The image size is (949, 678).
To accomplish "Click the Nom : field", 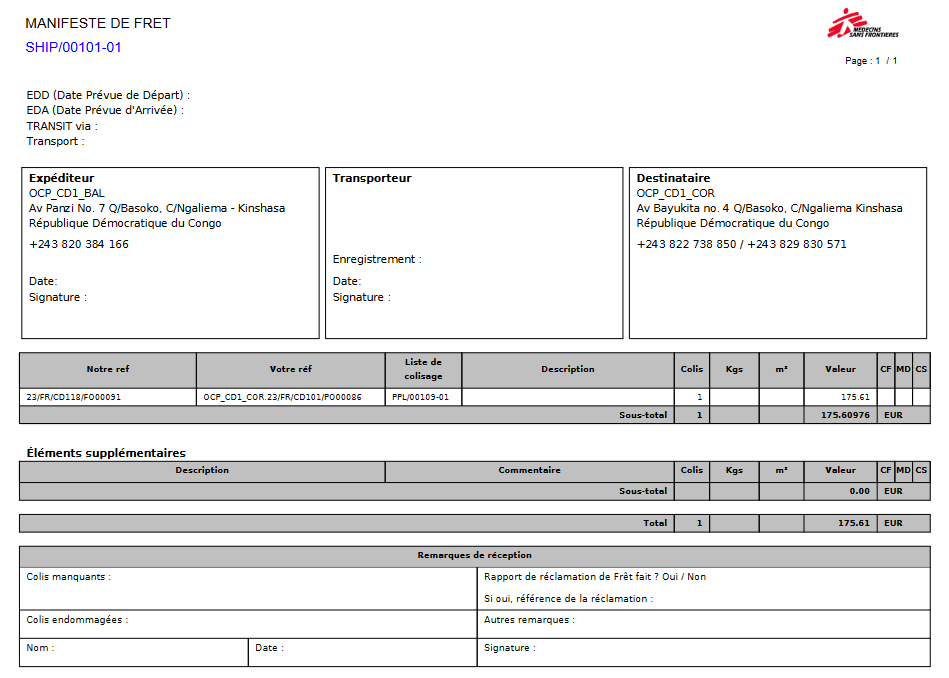I will click(134, 653).
